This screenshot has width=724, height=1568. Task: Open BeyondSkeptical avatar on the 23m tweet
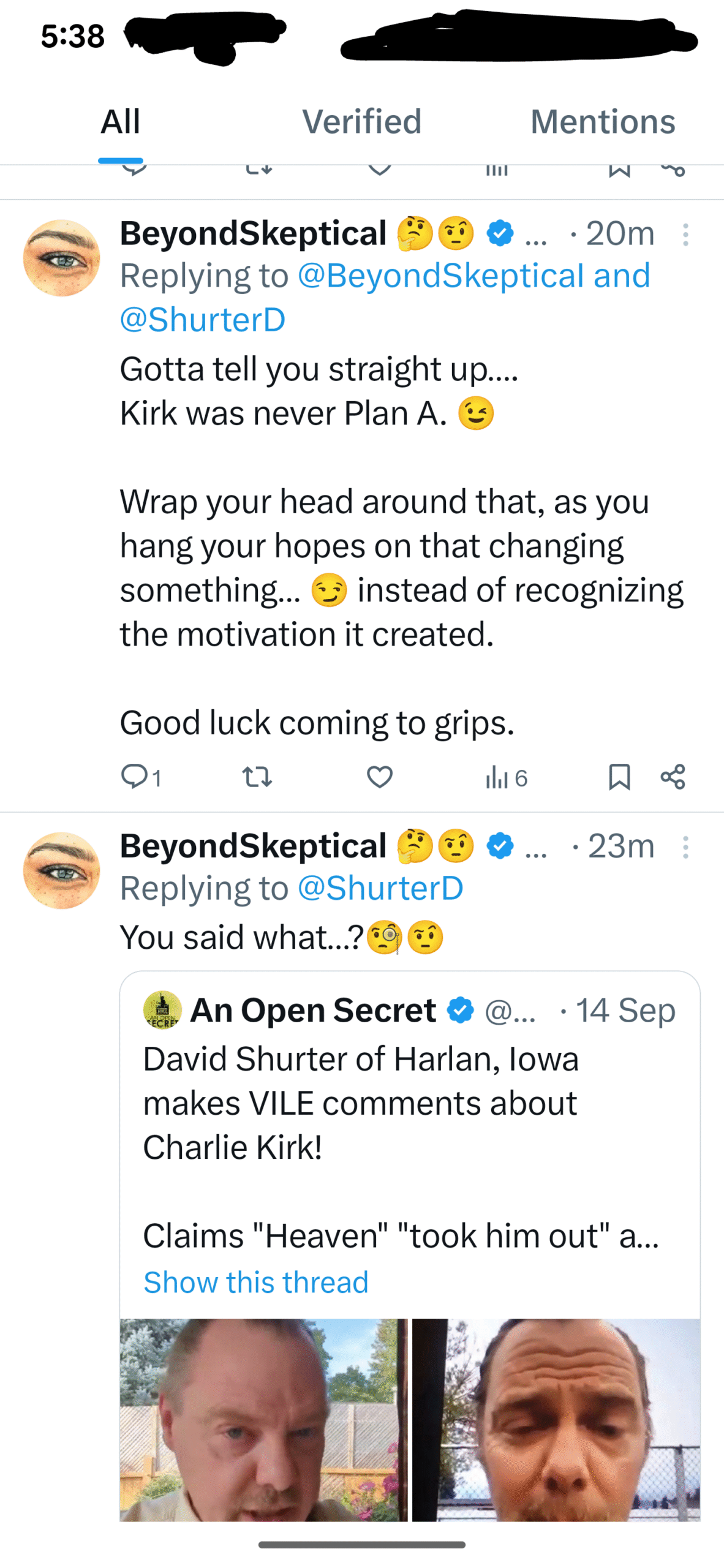[61, 870]
